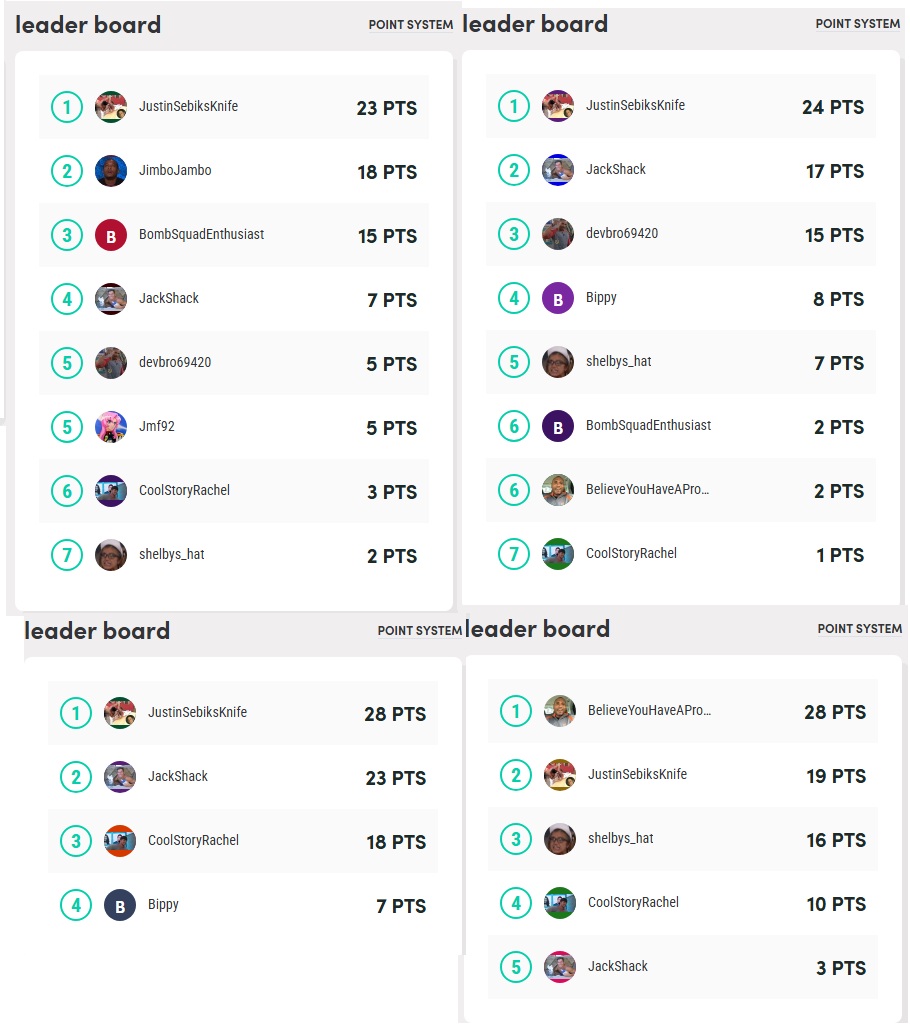Click the rank 1 circle beside 23 PTS
This screenshot has width=910, height=1024.
coord(67,107)
